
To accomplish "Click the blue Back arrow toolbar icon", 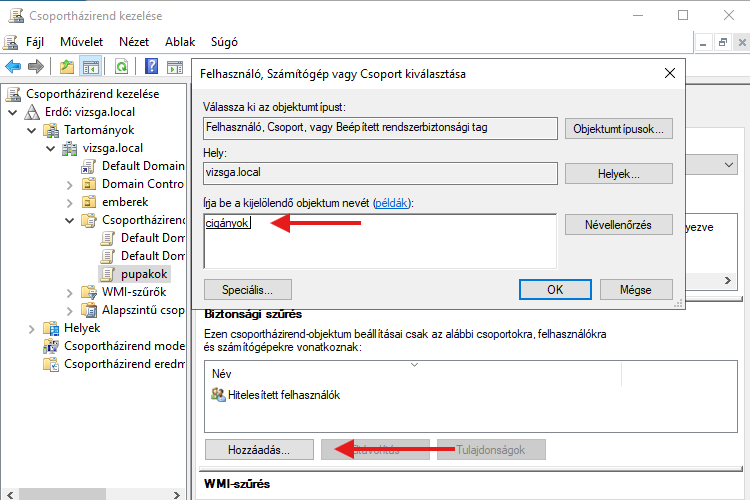I will tap(13, 66).
